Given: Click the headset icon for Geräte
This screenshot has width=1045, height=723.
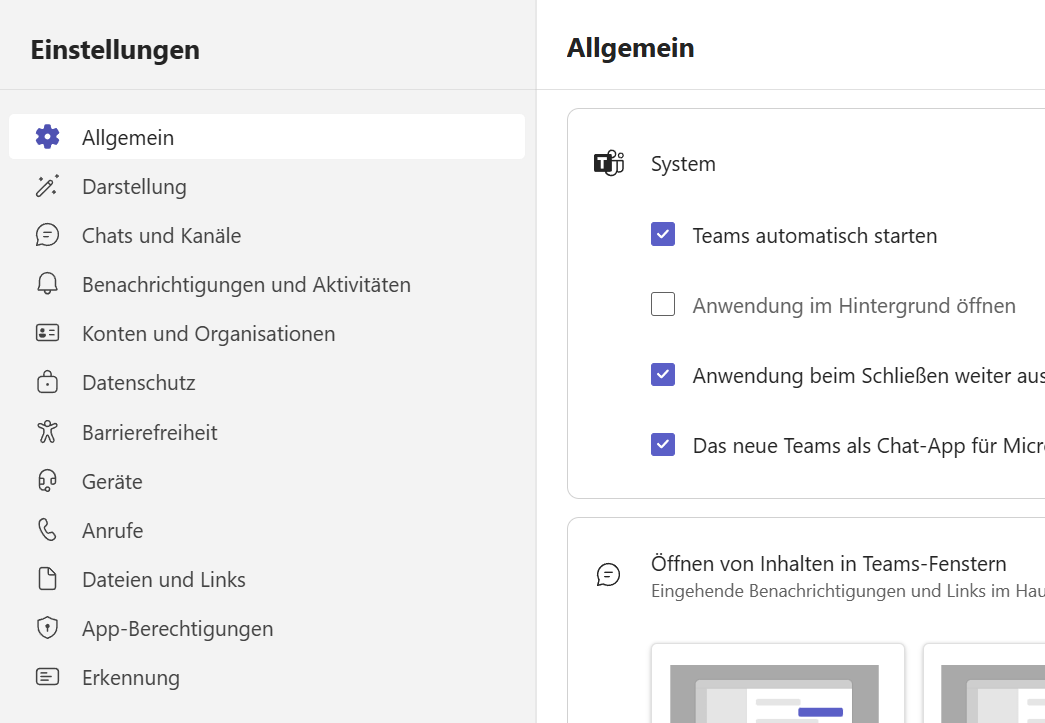Looking at the screenshot, I should point(47,481).
